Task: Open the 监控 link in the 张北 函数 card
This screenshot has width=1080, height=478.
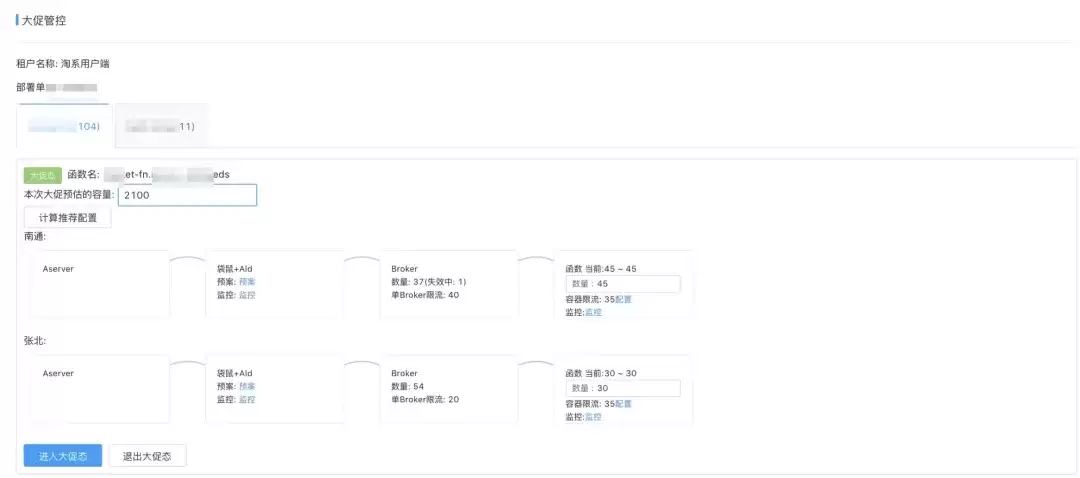Action: coord(593,417)
